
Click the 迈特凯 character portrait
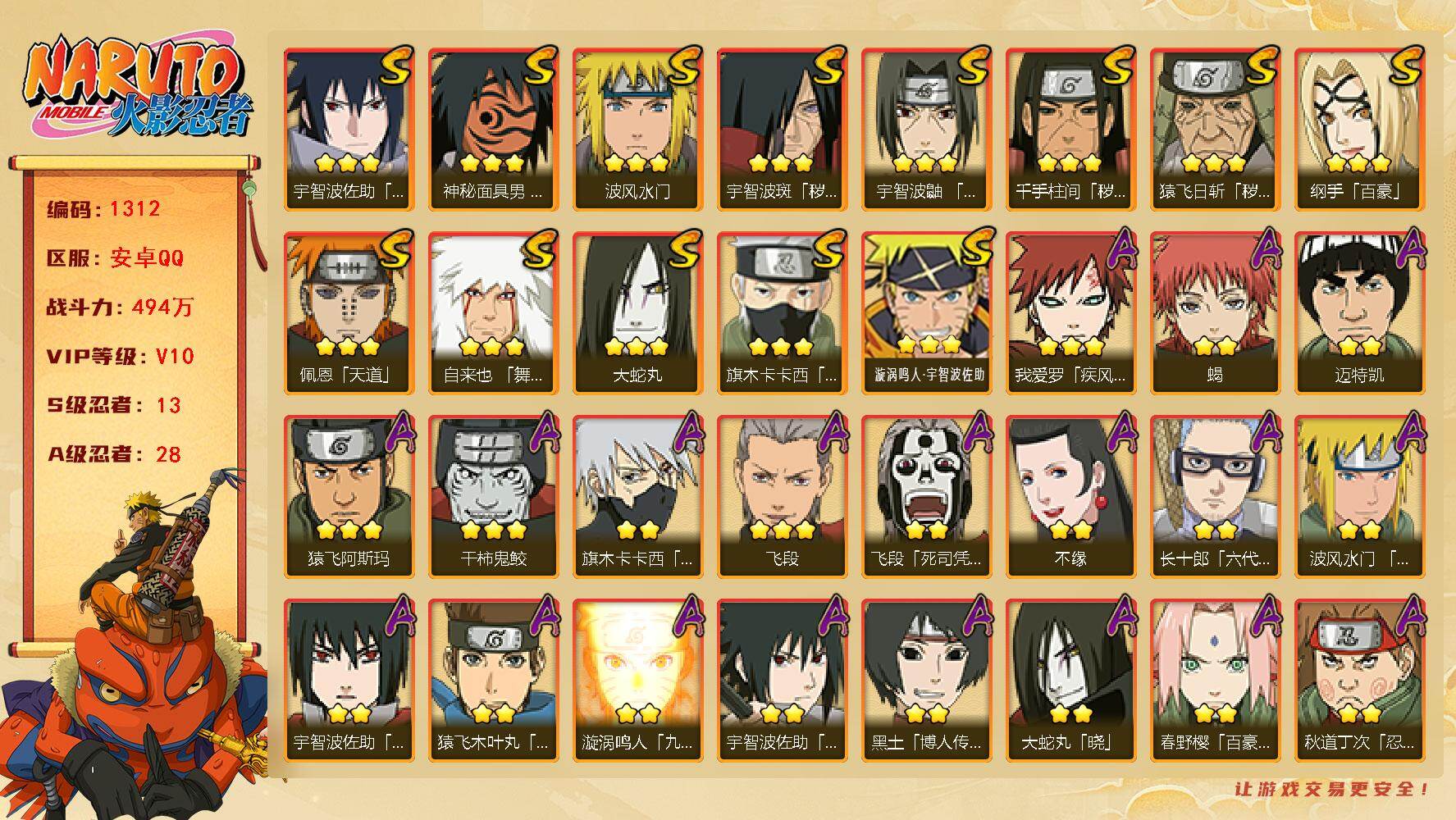(x=1358, y=312)
